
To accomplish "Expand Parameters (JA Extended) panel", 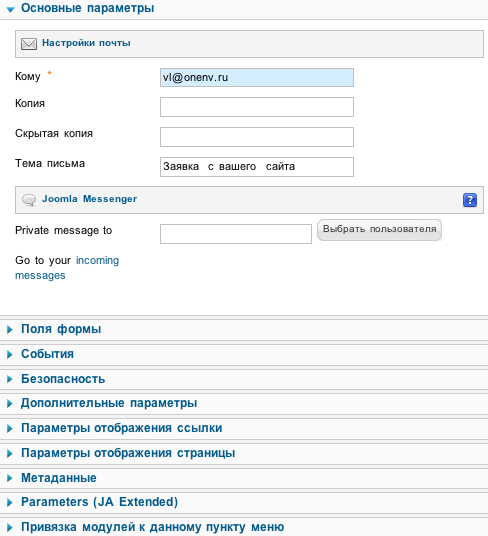I will pos(244,502).
